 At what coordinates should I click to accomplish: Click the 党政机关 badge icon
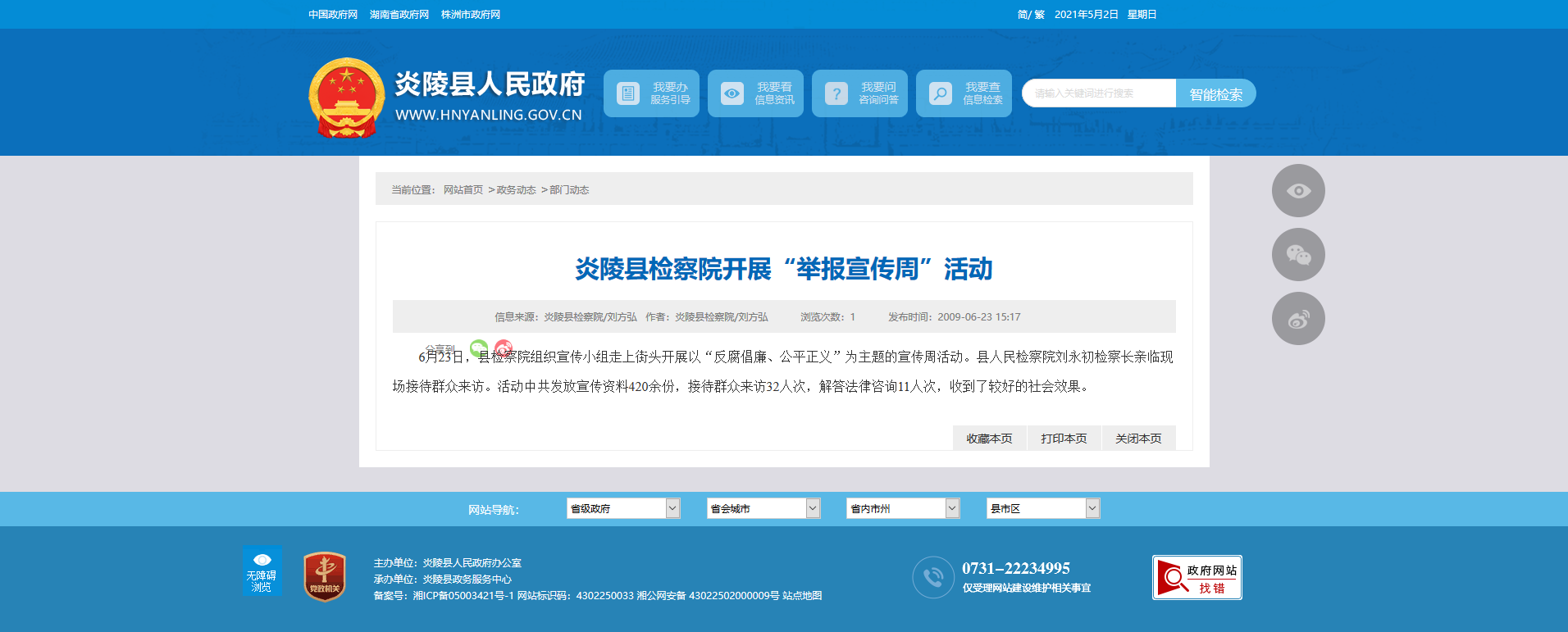325,576
